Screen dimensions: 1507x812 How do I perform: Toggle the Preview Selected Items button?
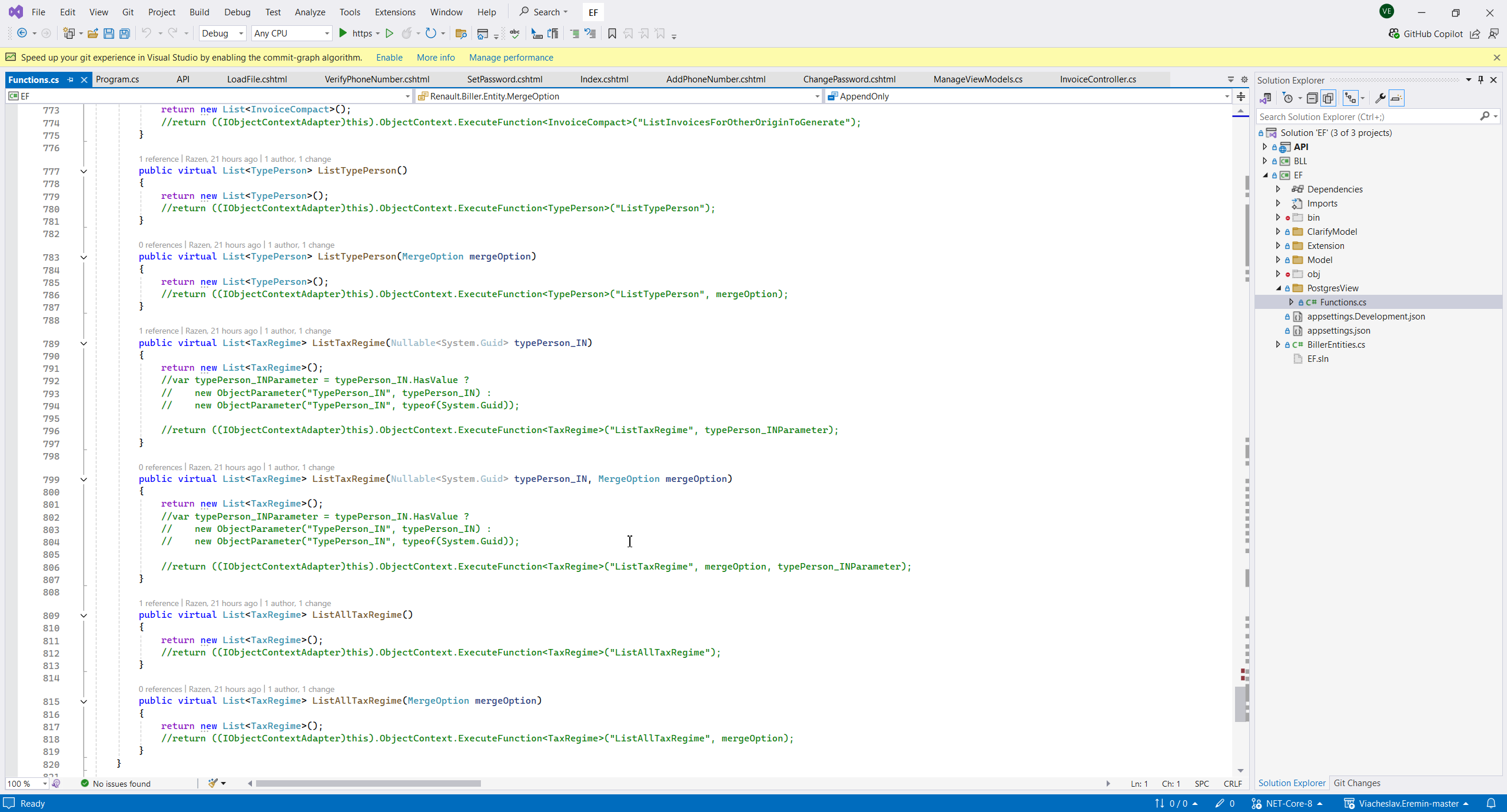coord(1396,98)
